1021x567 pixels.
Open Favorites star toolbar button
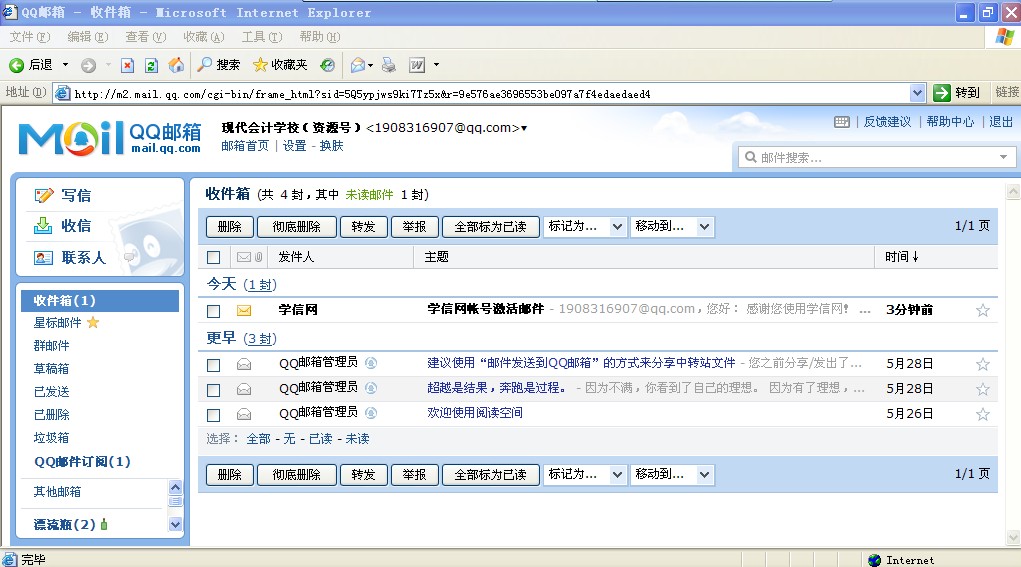click(x=280, y=64)
